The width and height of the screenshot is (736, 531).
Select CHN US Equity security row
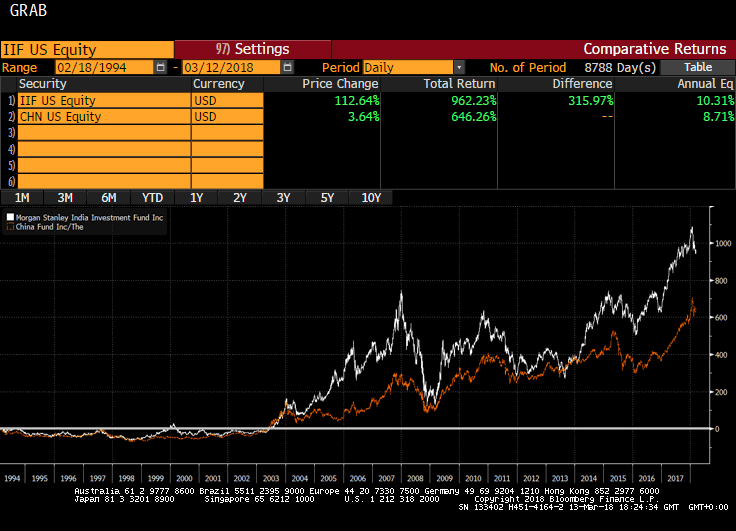click(103, 117)
